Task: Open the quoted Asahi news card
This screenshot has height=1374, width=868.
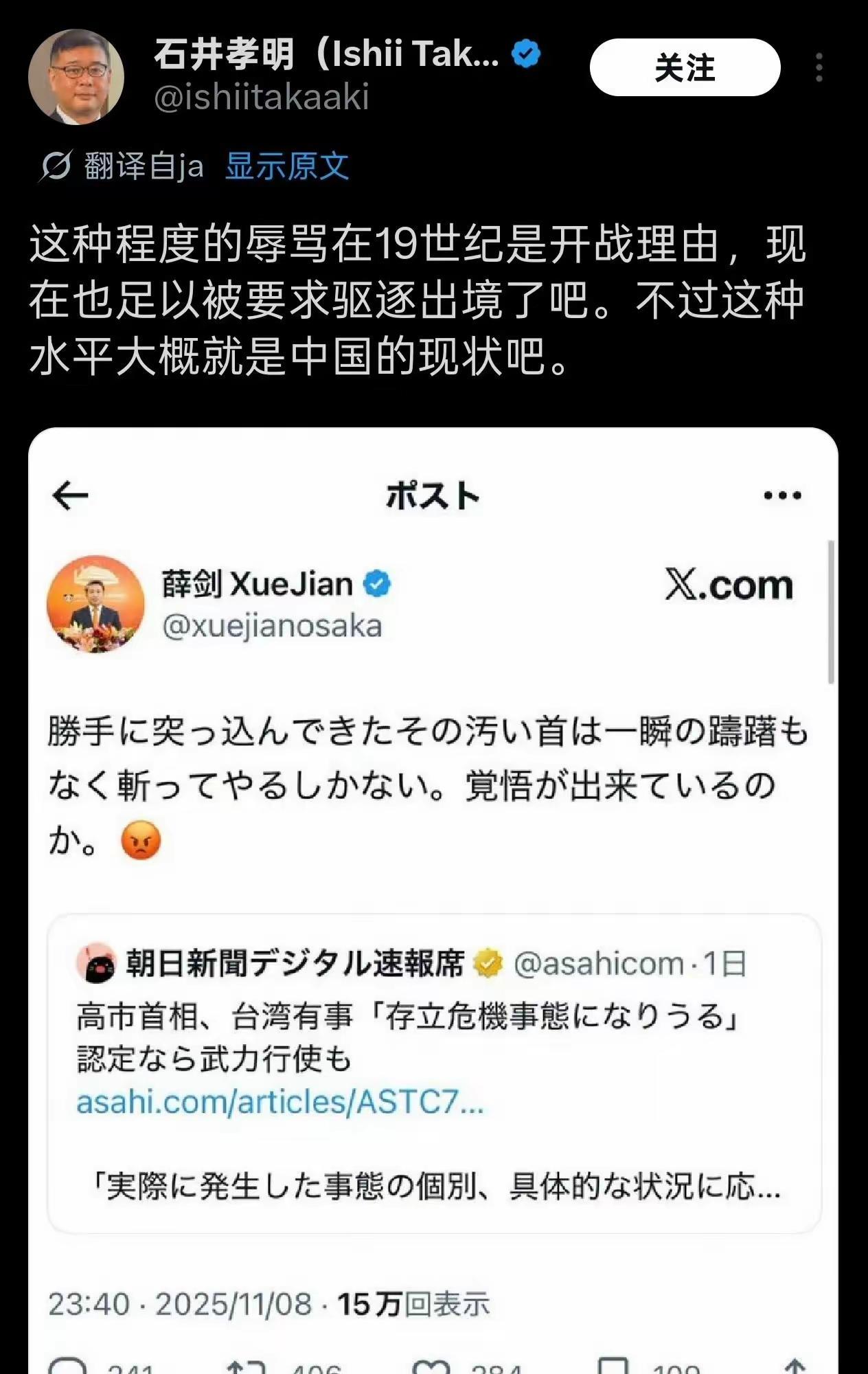Action: point(434,1074)
